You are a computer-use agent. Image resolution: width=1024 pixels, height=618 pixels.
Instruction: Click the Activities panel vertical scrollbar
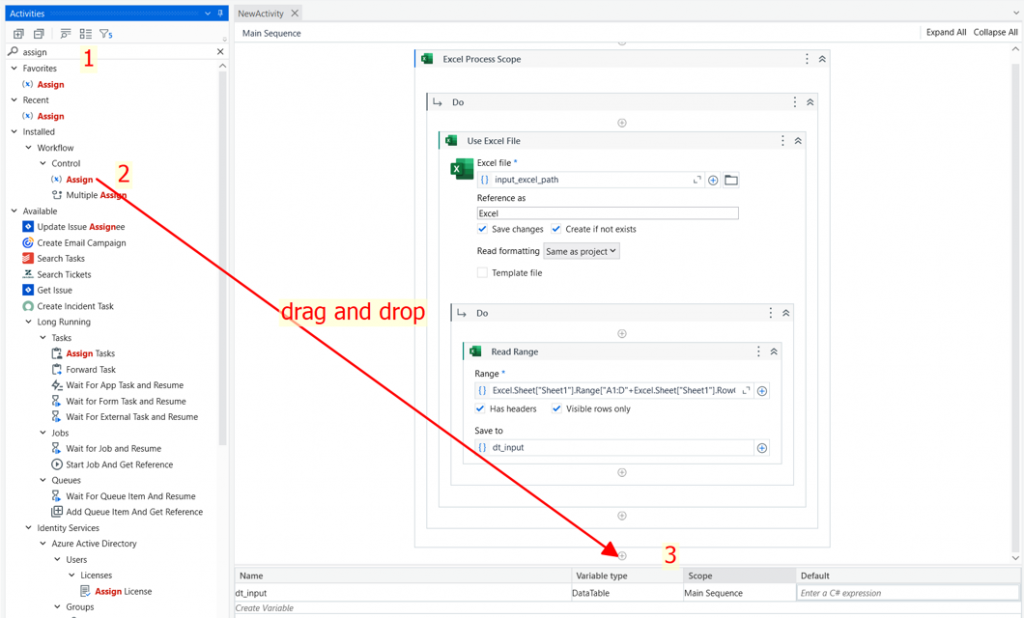point(223,258)
